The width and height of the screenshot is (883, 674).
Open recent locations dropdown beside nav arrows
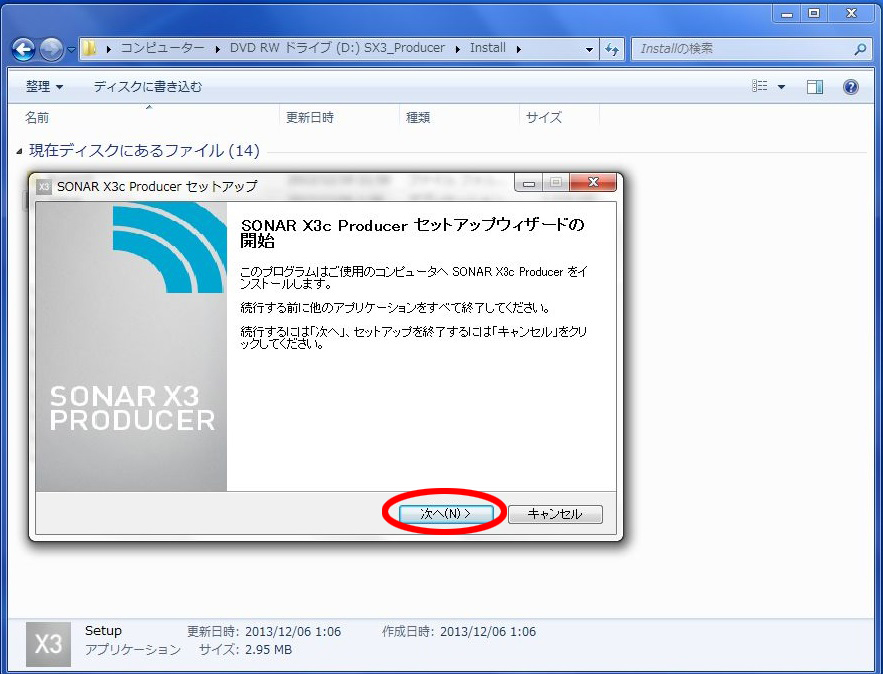pos(72,50)
